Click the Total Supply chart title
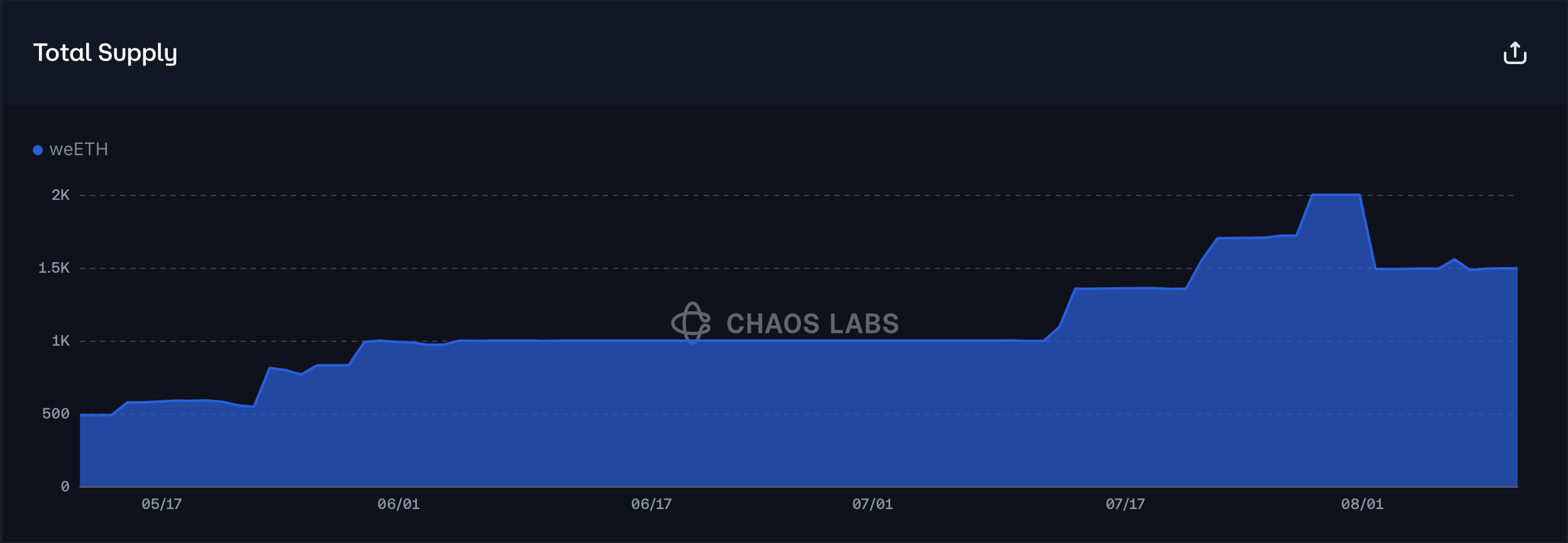The width and height of the screenshot is (1568, 543). [x=105, y=53]
